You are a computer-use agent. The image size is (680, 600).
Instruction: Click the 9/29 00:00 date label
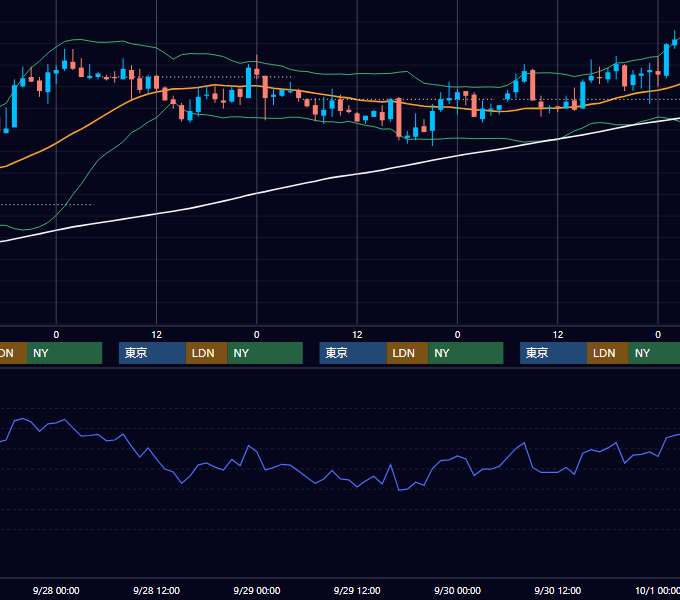tap(257, 590)
